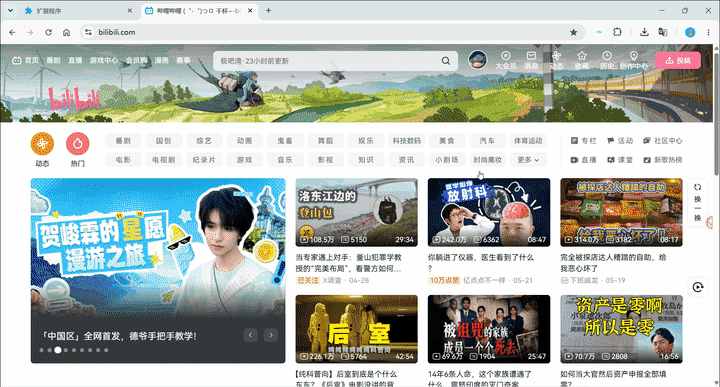
Task: Open Chrome profile avatar
Action: pyautogui.click(x=690, y=32)
